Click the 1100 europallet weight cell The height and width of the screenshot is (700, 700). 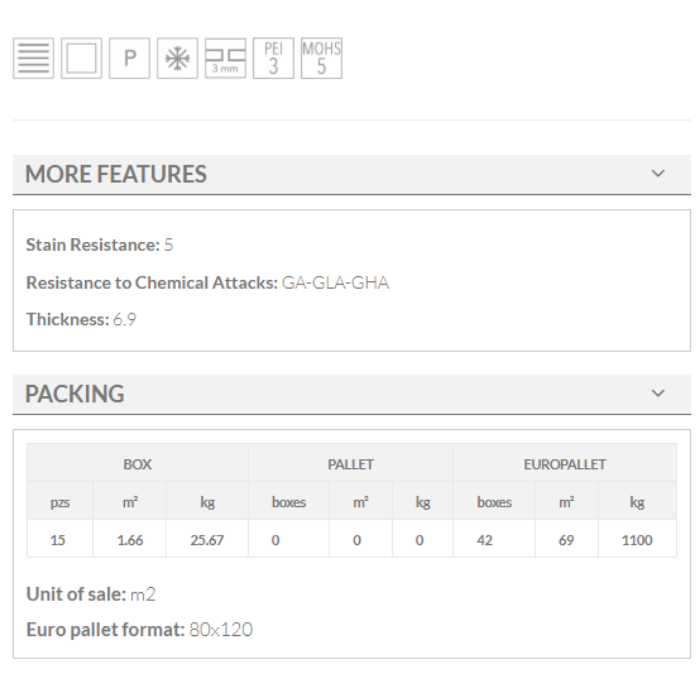point(637,540)
